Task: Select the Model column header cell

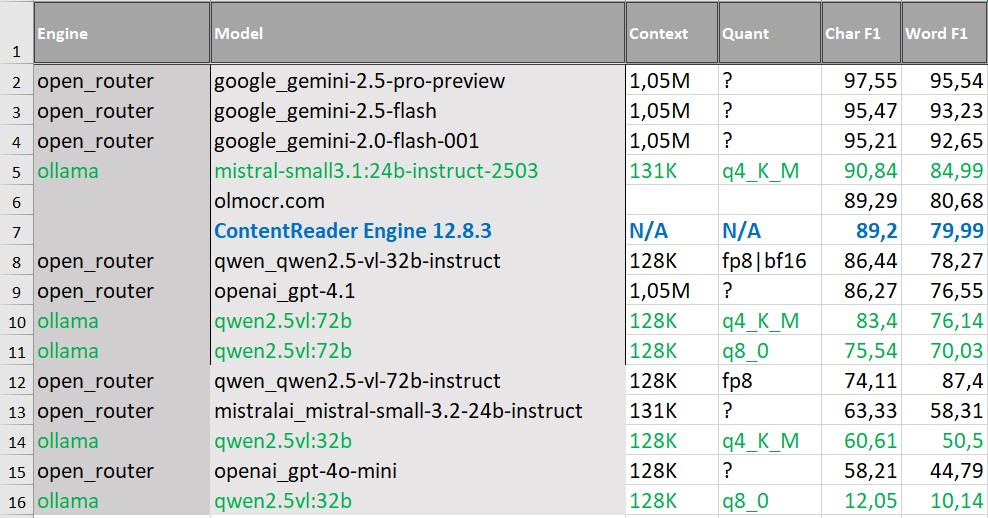Action: click(417, 34)
